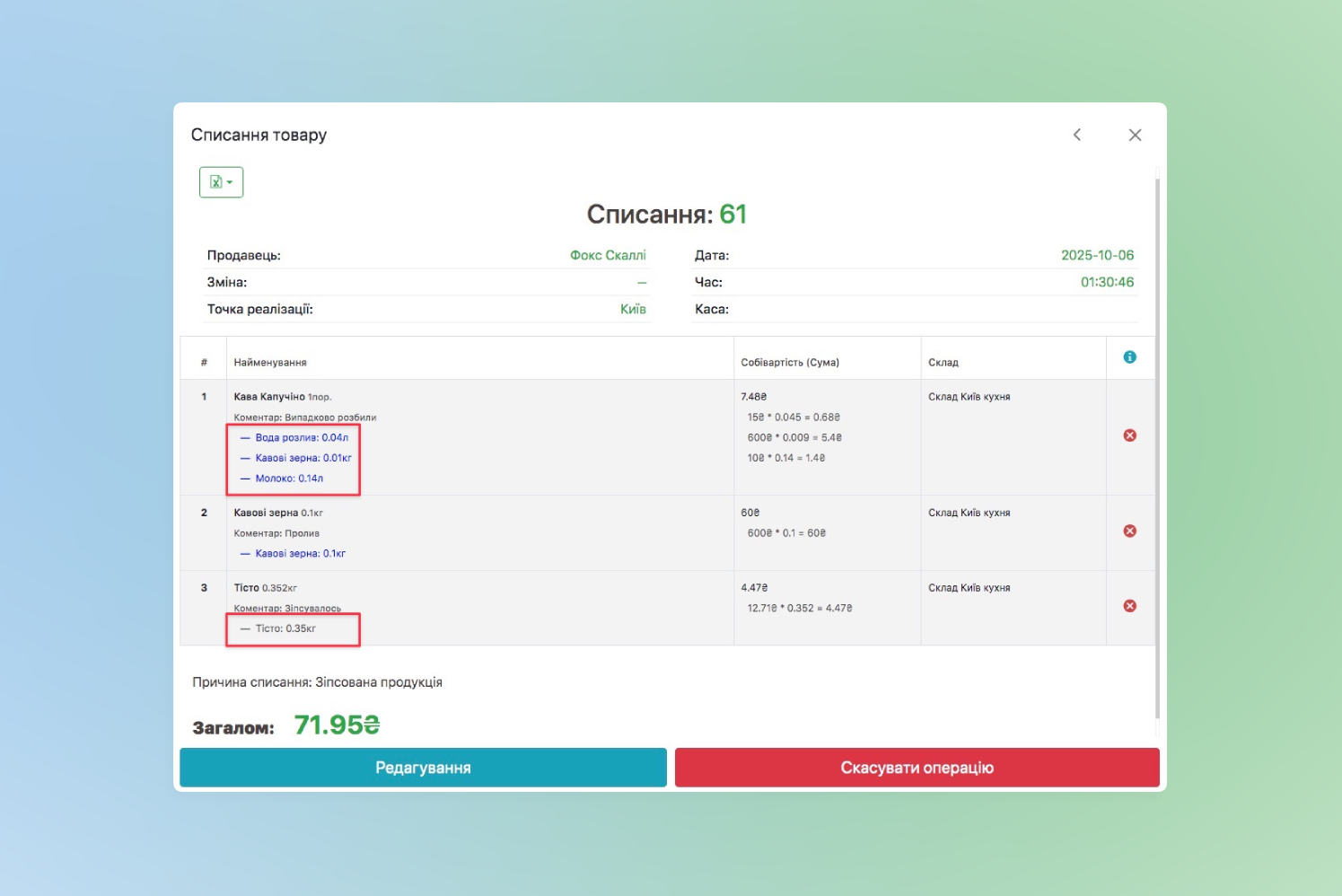
Task: Remove the Тісто row with red icon
Action: 1129,606
